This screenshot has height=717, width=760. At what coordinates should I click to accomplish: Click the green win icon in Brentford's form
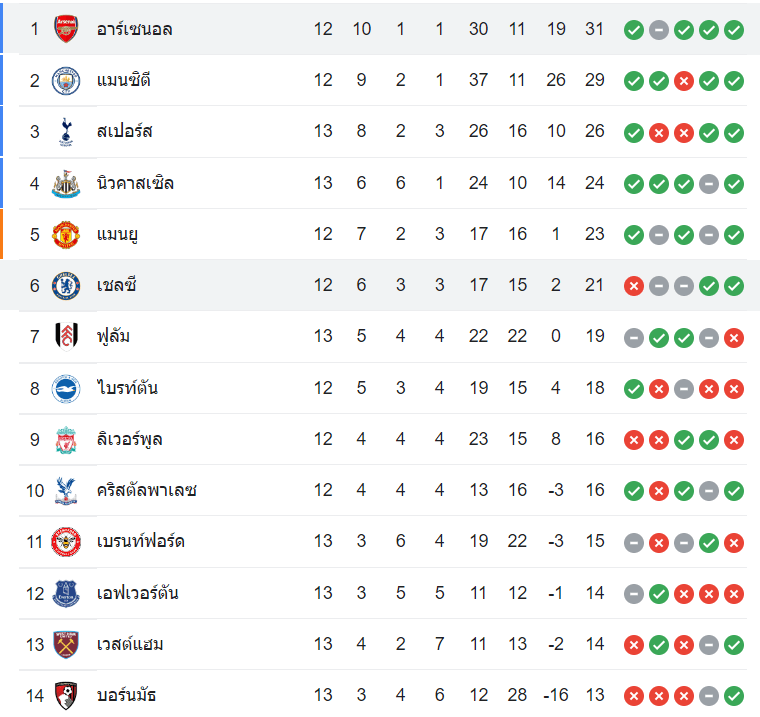point(709,542)
